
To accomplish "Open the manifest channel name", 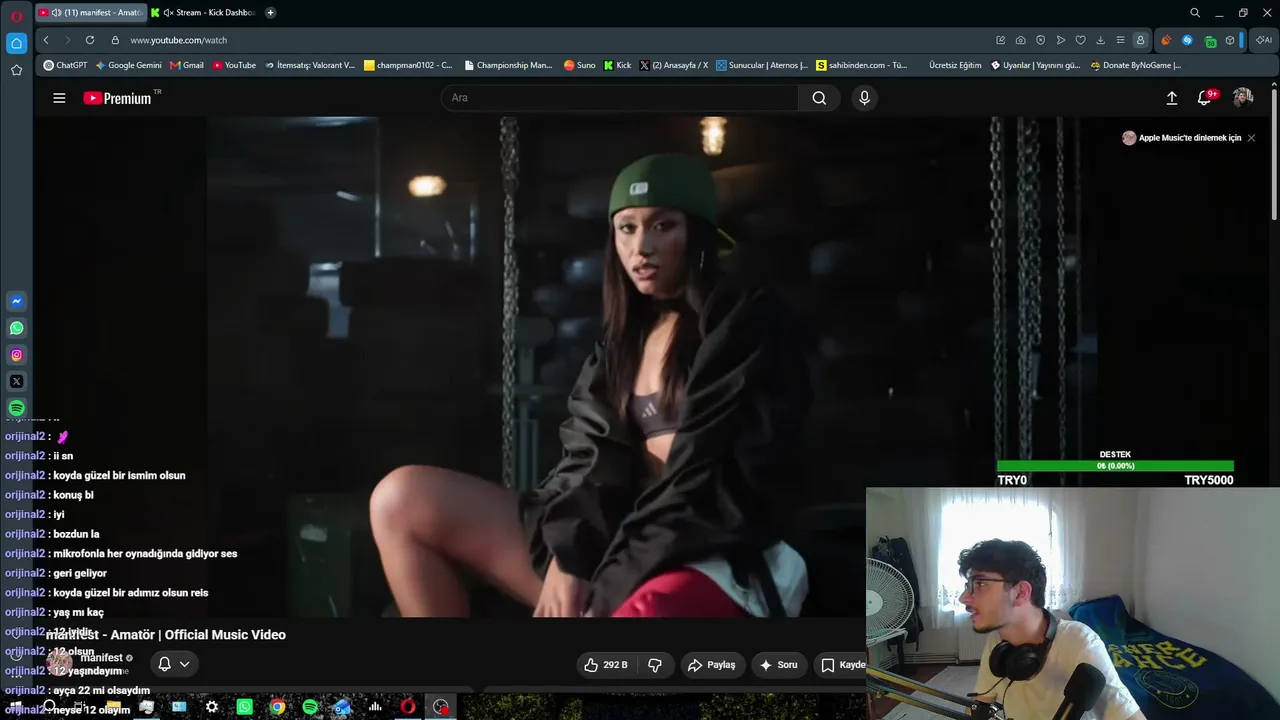I will click(x=101, y=658).
